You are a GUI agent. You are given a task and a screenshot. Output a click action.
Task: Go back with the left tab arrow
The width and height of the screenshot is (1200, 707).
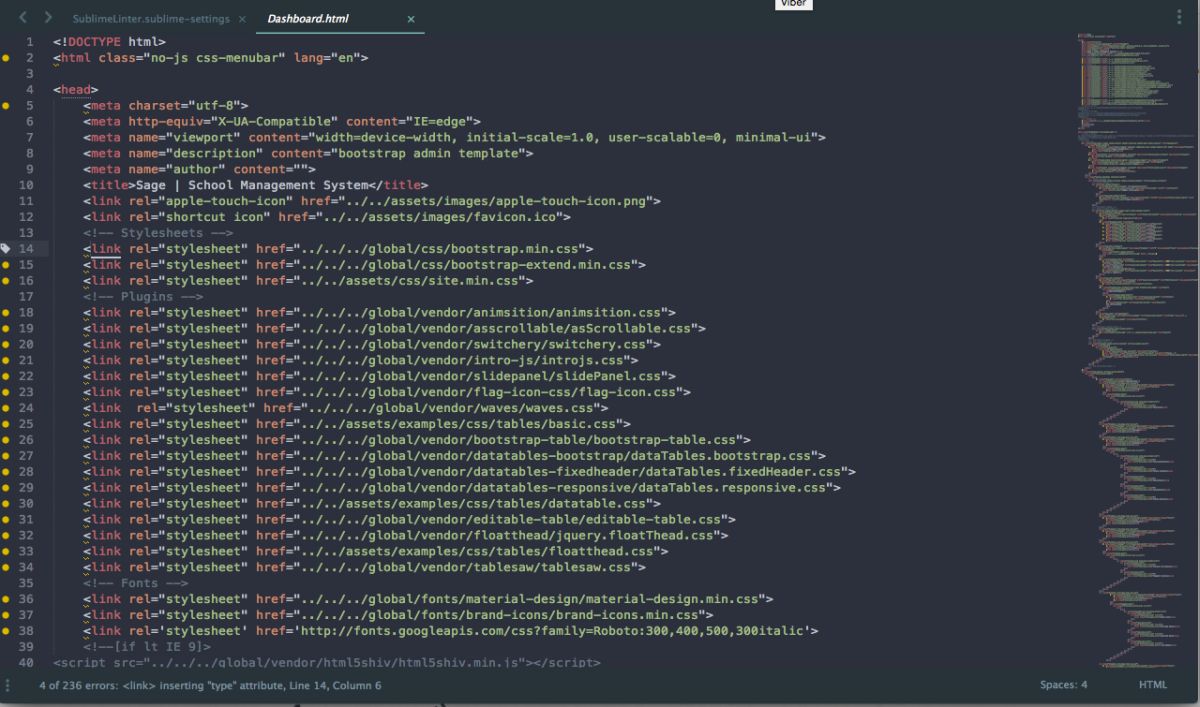[x=24, y=18]
